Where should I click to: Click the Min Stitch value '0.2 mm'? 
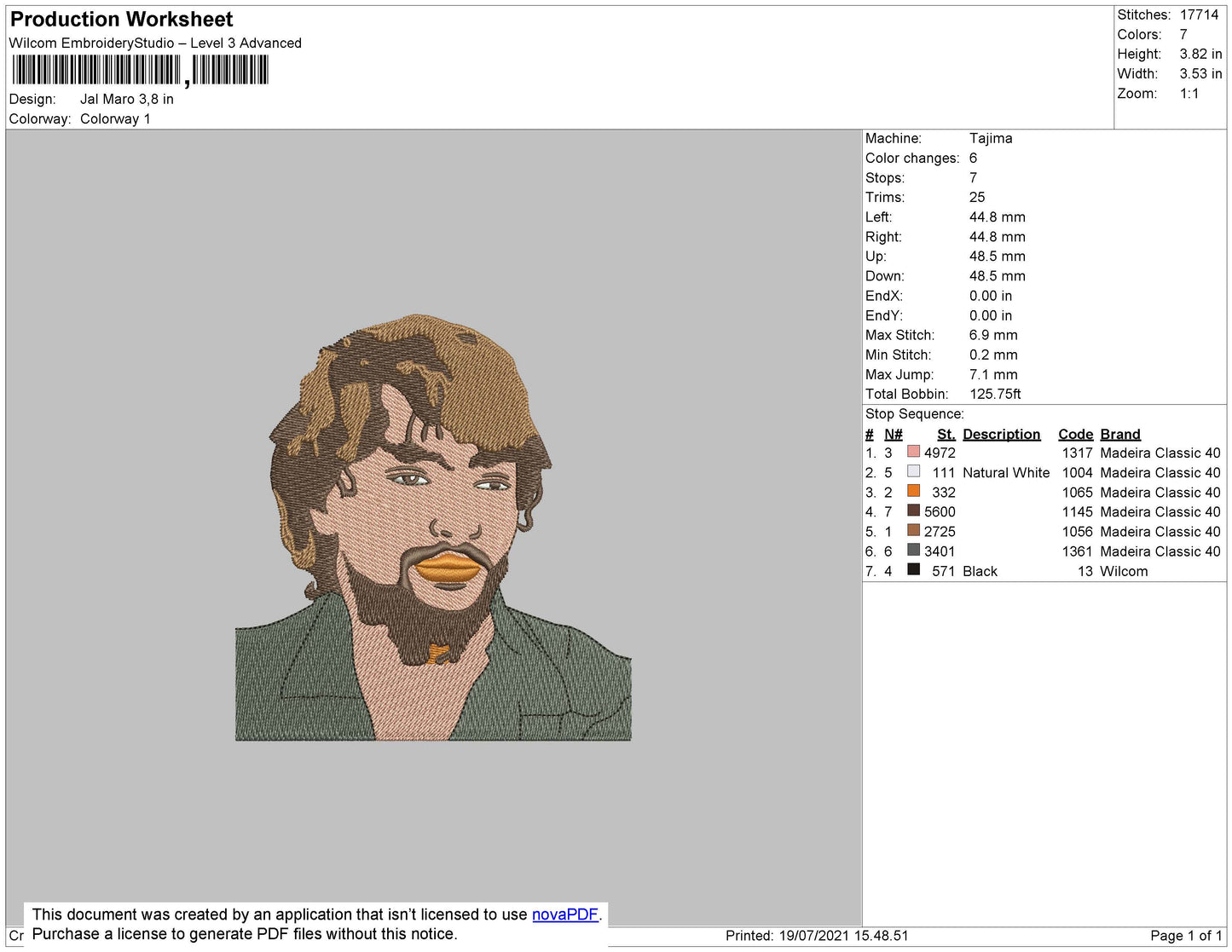pos(993,355)
